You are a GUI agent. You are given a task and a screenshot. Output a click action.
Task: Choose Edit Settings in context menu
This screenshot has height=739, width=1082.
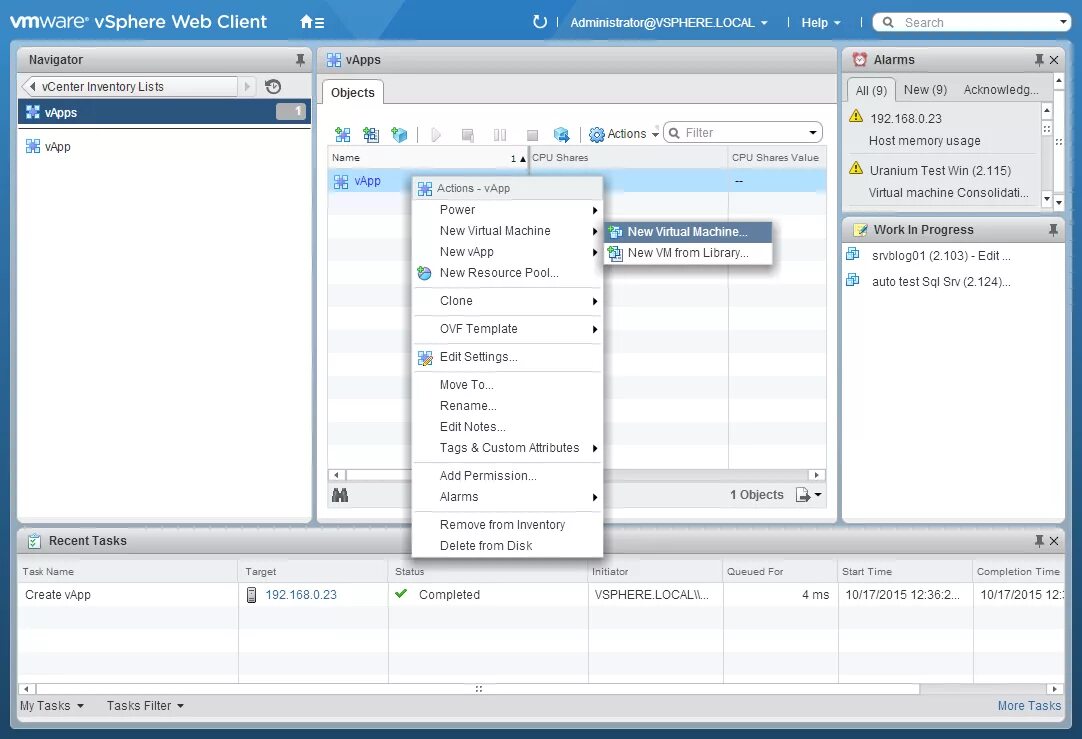(507, 357)
